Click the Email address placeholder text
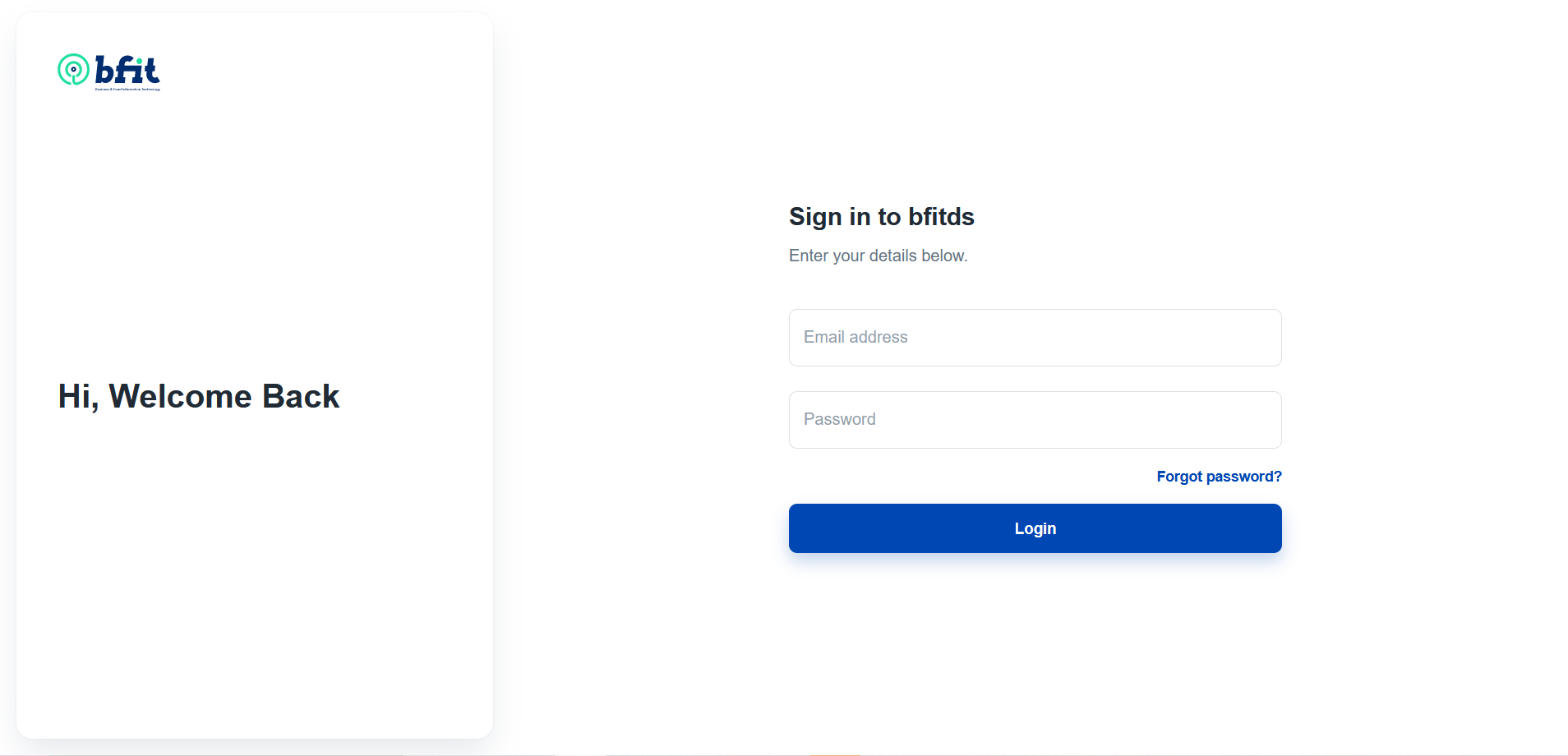 coord(855,337)
